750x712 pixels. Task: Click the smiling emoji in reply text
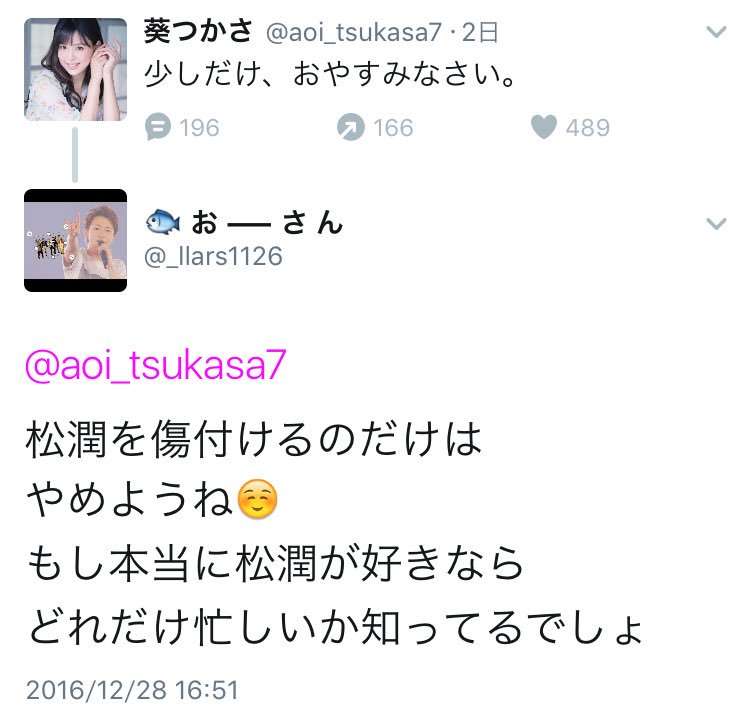(257, 499)
